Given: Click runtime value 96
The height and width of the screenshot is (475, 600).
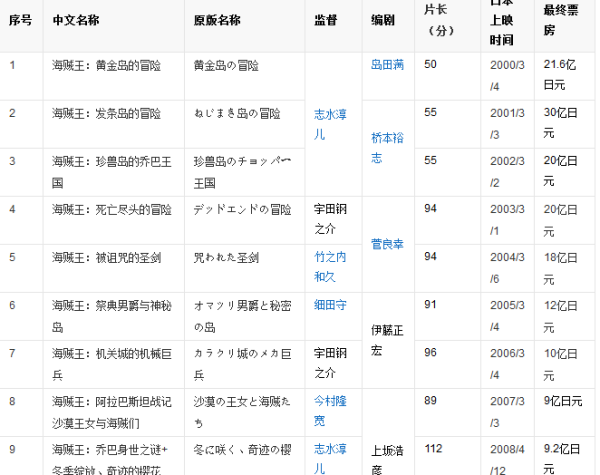Looking at the screenshot, I should [430, 352].
